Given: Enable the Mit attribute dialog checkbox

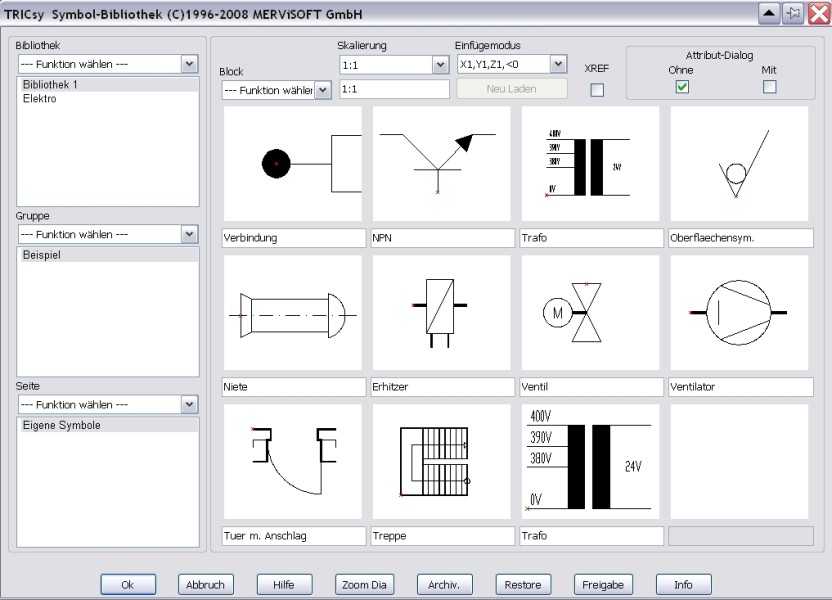Looking at the screenshot, I should tap(769, 86).
